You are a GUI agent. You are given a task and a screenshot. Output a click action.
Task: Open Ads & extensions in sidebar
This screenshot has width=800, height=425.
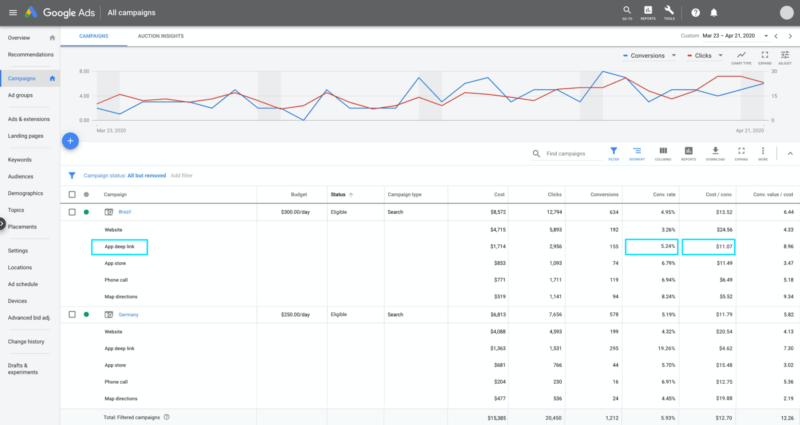[29, 119]
